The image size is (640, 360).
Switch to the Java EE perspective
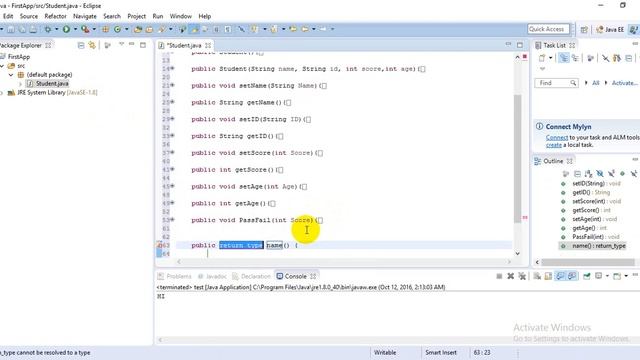pos(610,29)
